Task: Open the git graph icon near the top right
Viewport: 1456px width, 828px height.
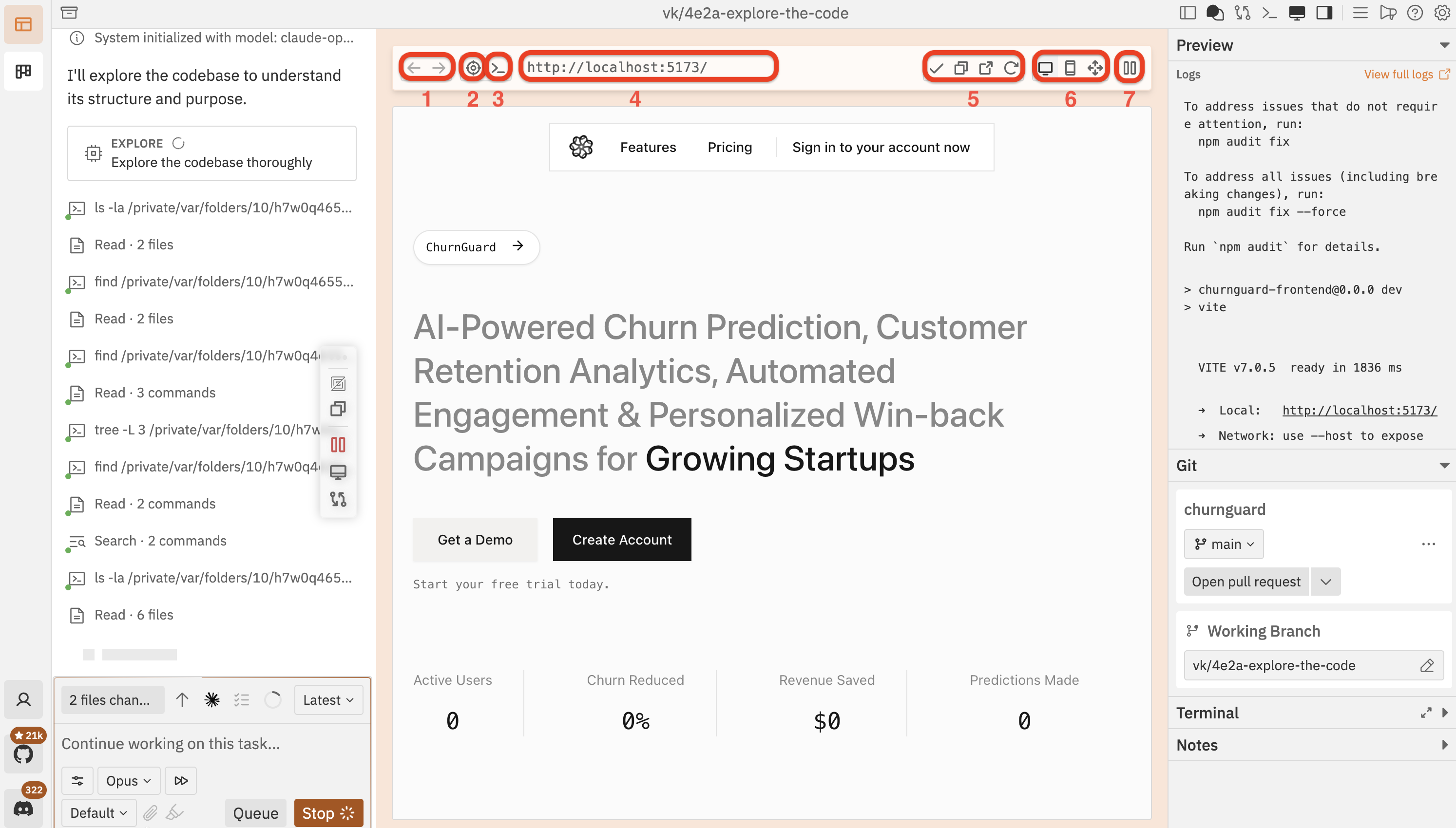Action: 1243,13
